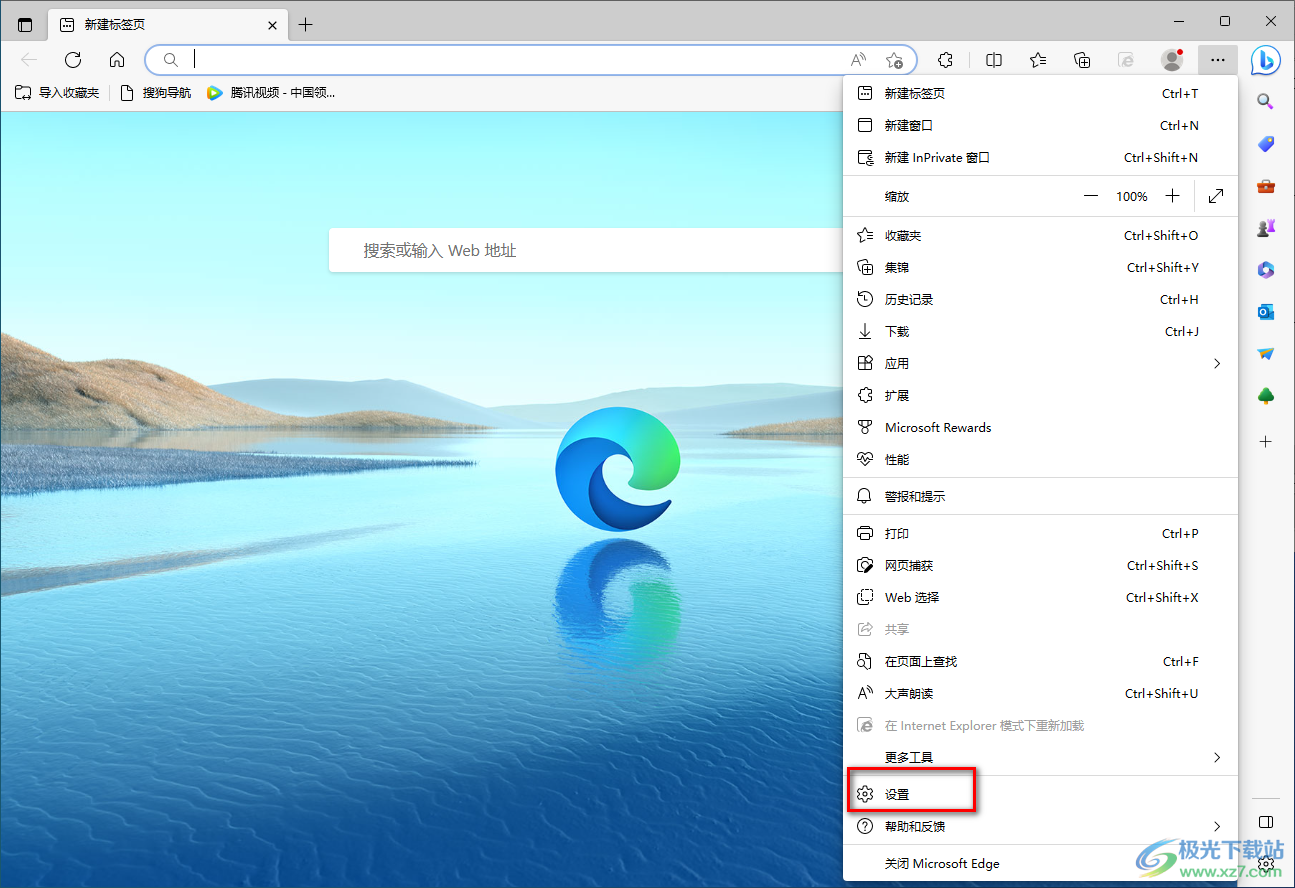Image resolution: width=1295 pixels, height=888 pixels.
Task: Click the profile avatar icon
Action: 1172,60
